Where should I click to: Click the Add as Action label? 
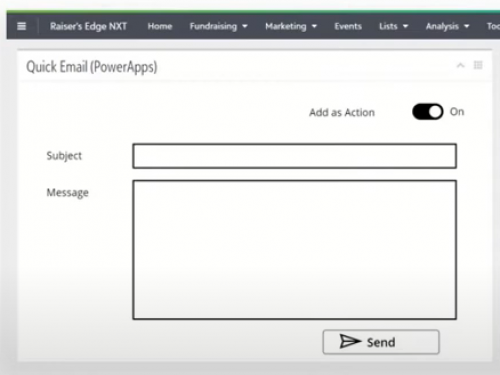click(342, 113)
